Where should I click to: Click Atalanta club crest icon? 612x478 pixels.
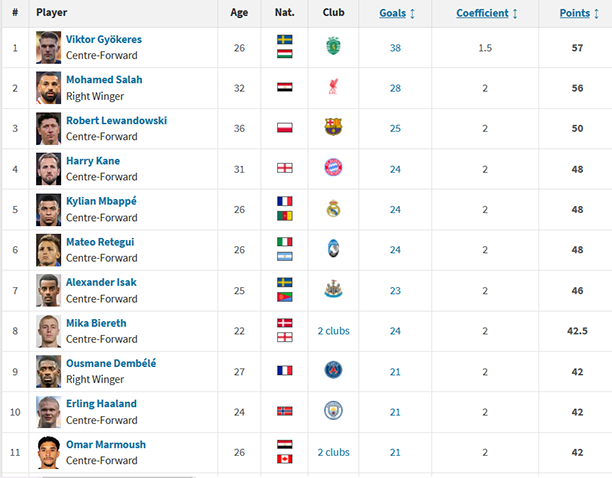(x=334, y=249)
